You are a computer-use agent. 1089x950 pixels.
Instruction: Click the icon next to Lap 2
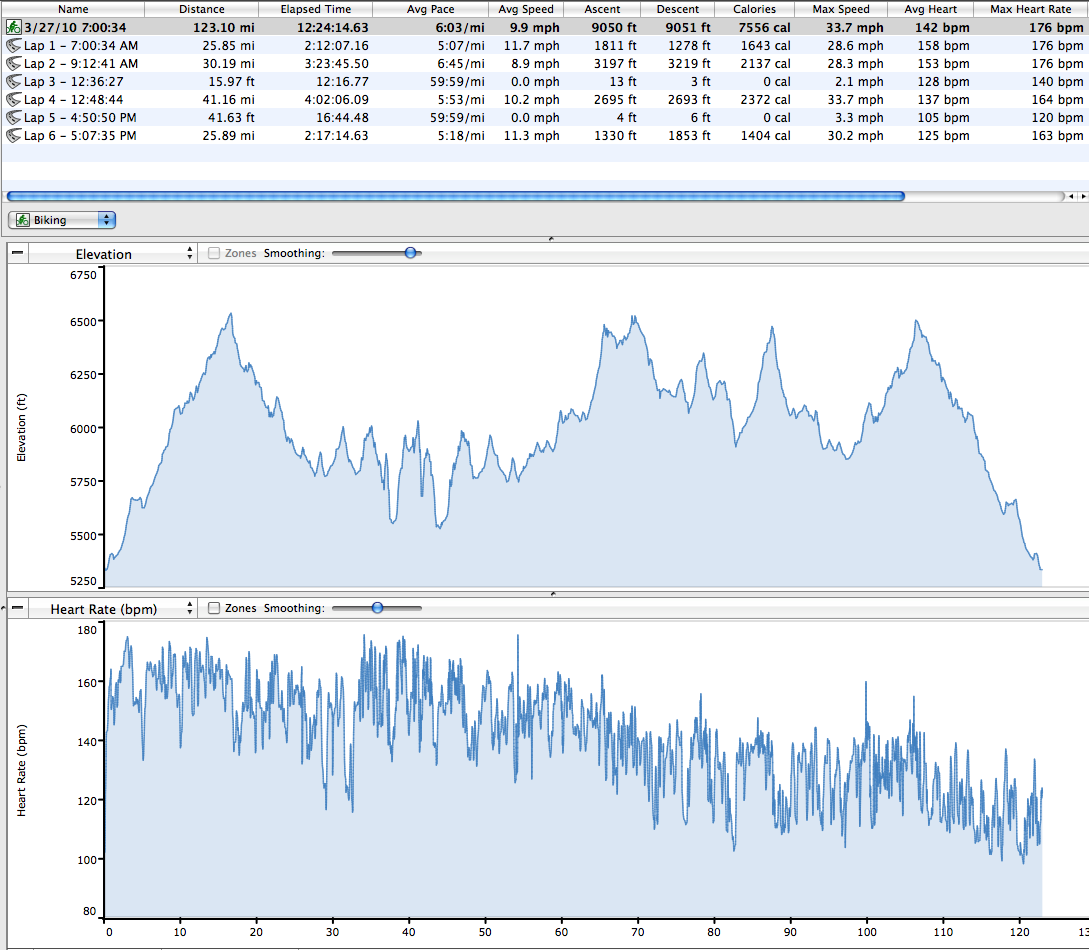click(14, 64)
